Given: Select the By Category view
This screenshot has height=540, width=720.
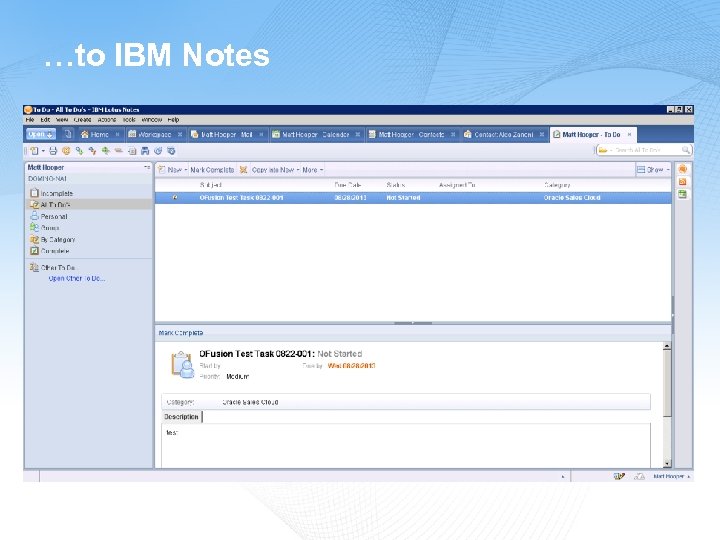Looking at the screenshot, I should (x=52, y=239).
